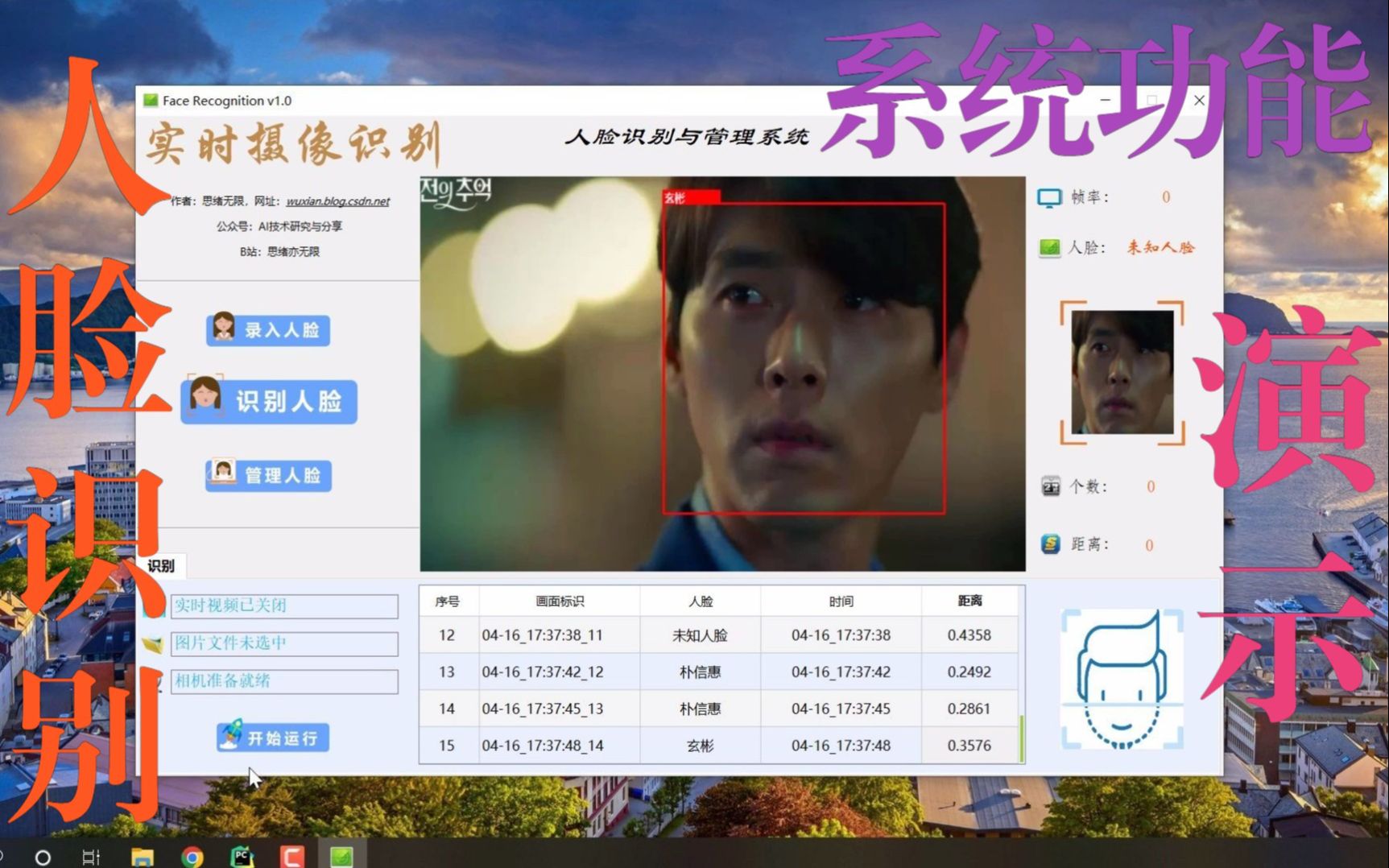This screenshot has width=1389, height=868.
Task: Click the face scan illustration icon
Action: pos(1122,680)
